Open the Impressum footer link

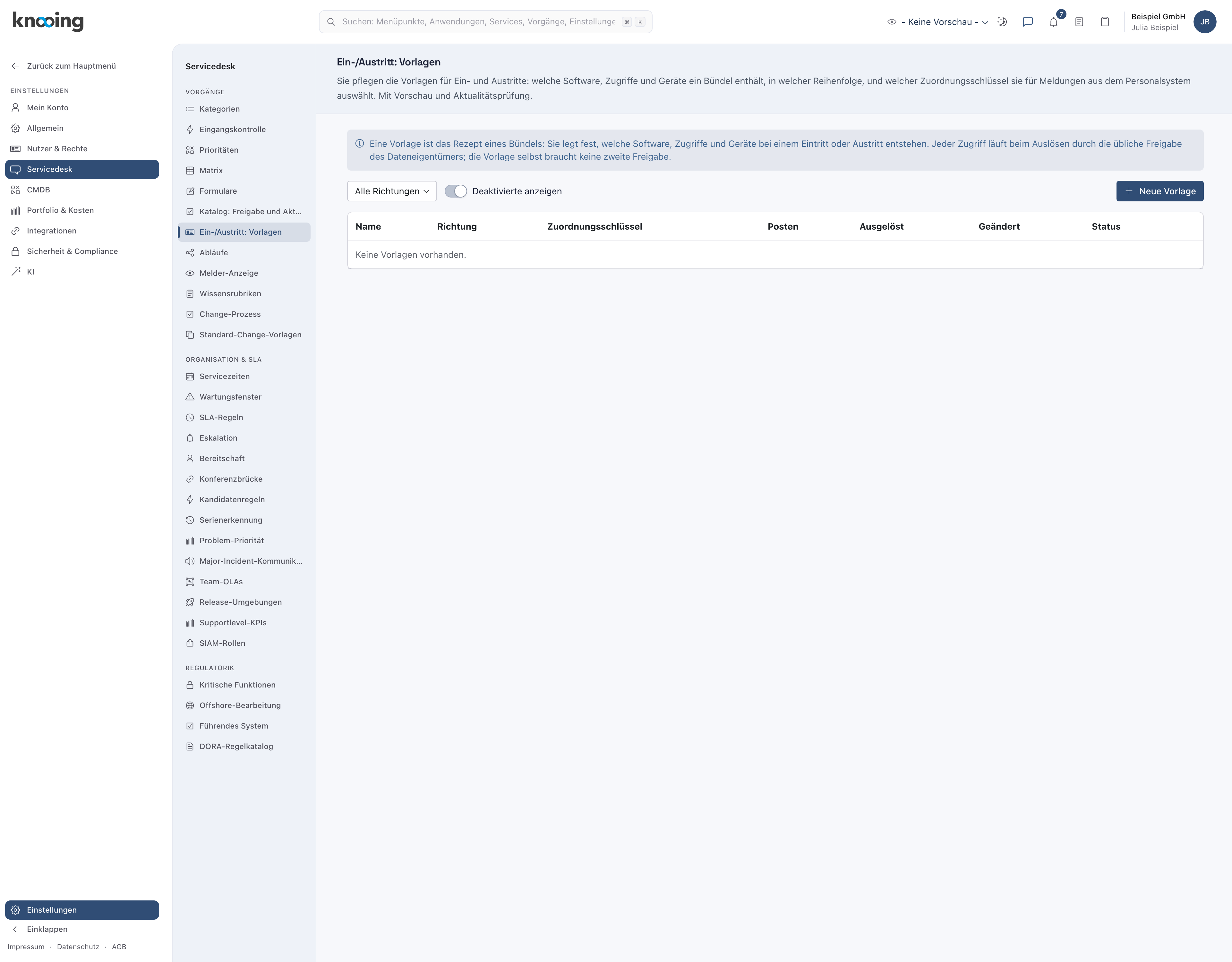coord(26,947)
